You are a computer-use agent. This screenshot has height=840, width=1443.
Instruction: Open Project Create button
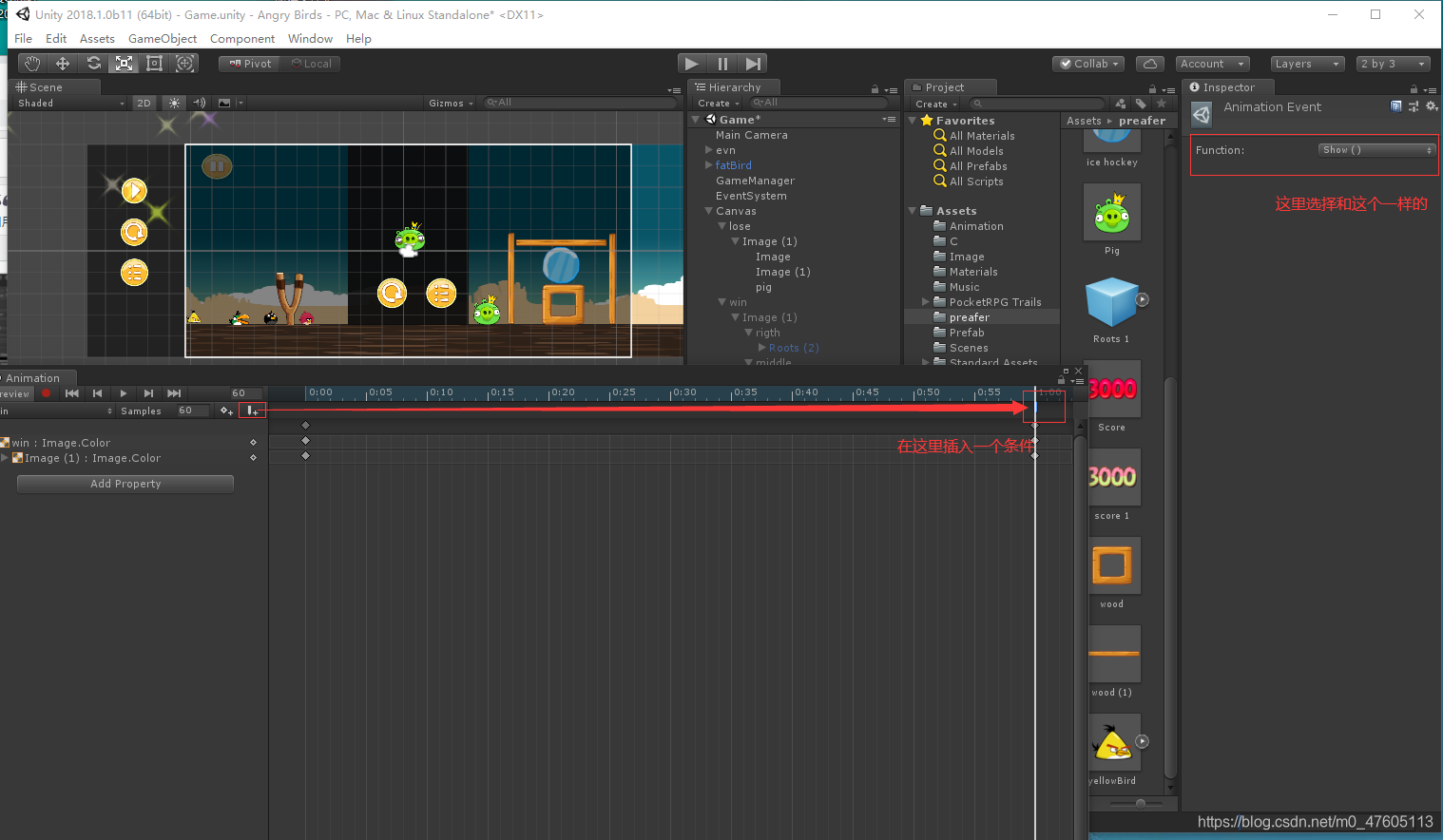[936, 104]
